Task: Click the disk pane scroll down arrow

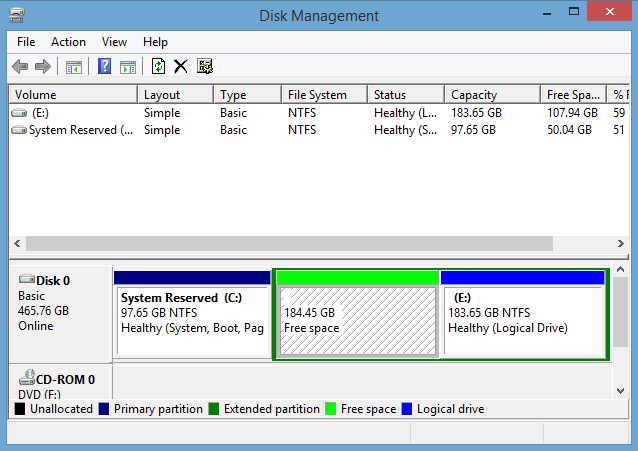Action: pyautogui.click(x=621, y=391)
